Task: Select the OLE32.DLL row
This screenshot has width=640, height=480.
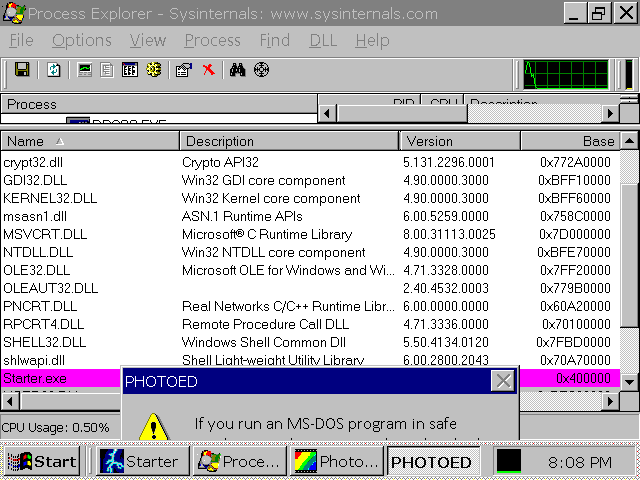Action: click(310, 270)
